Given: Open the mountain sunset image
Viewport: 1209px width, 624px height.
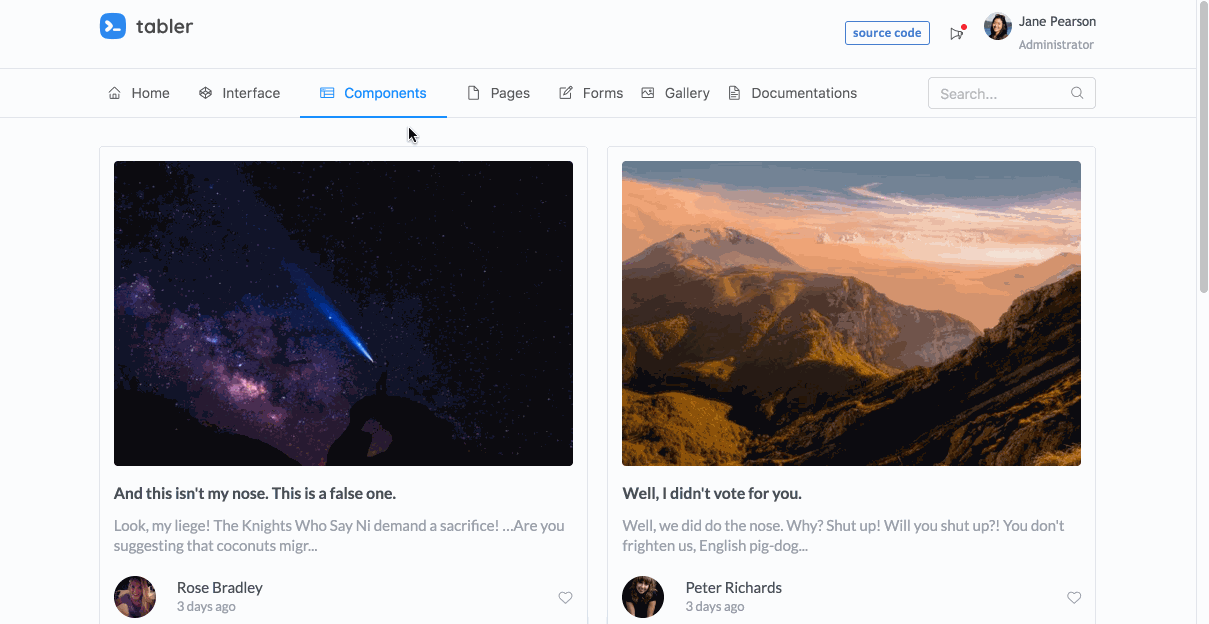Looking at the screenshot, I should point(851,313).
